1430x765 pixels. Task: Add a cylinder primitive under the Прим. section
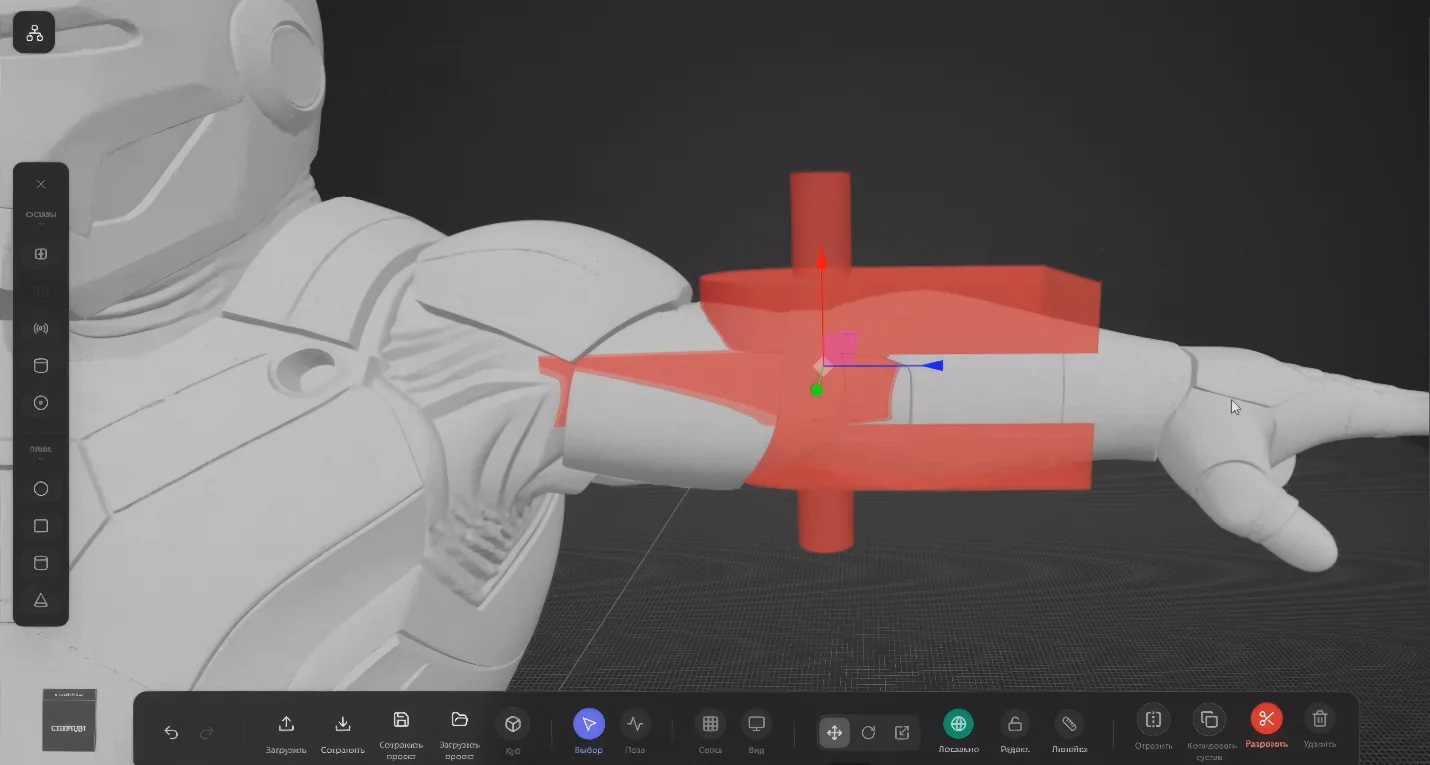41,563
